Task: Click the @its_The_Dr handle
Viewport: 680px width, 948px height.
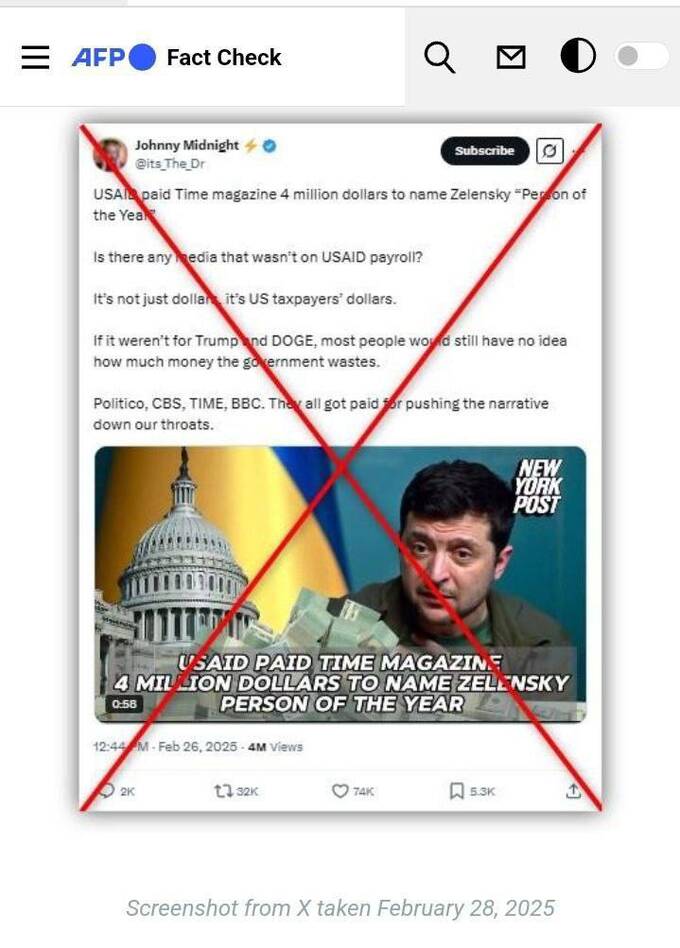Action: [x=170, y=164]
